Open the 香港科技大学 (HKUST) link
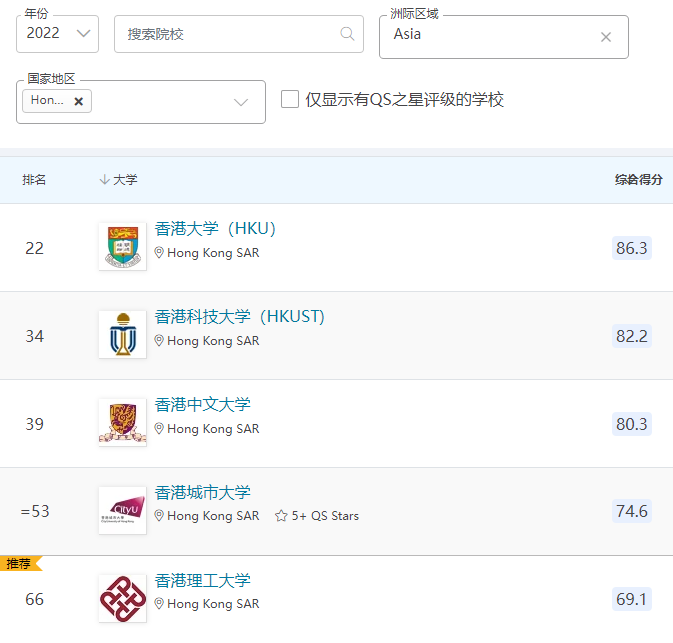 tap(240, 317)
